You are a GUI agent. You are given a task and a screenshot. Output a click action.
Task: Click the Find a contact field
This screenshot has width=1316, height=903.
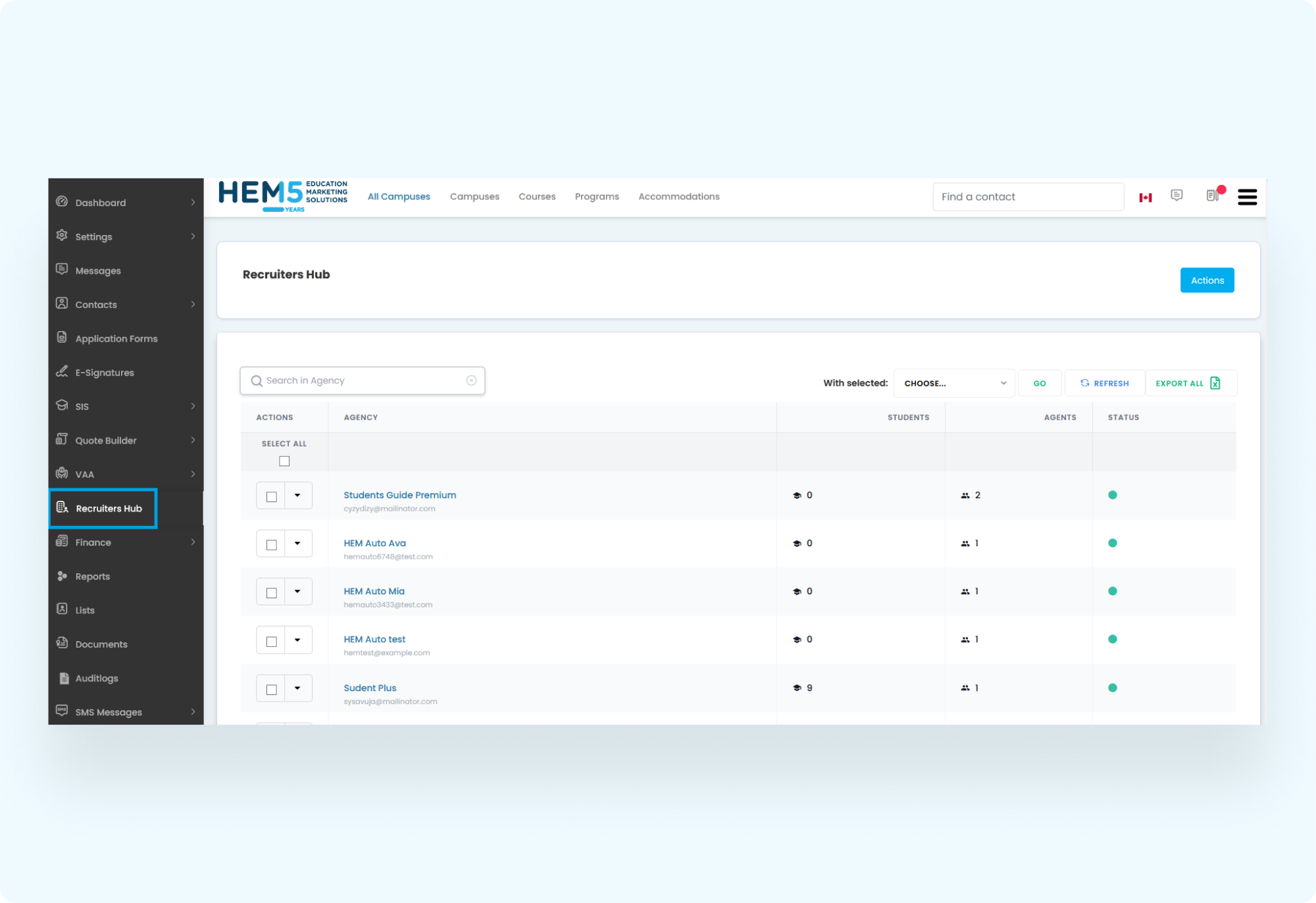point(1028,197)
